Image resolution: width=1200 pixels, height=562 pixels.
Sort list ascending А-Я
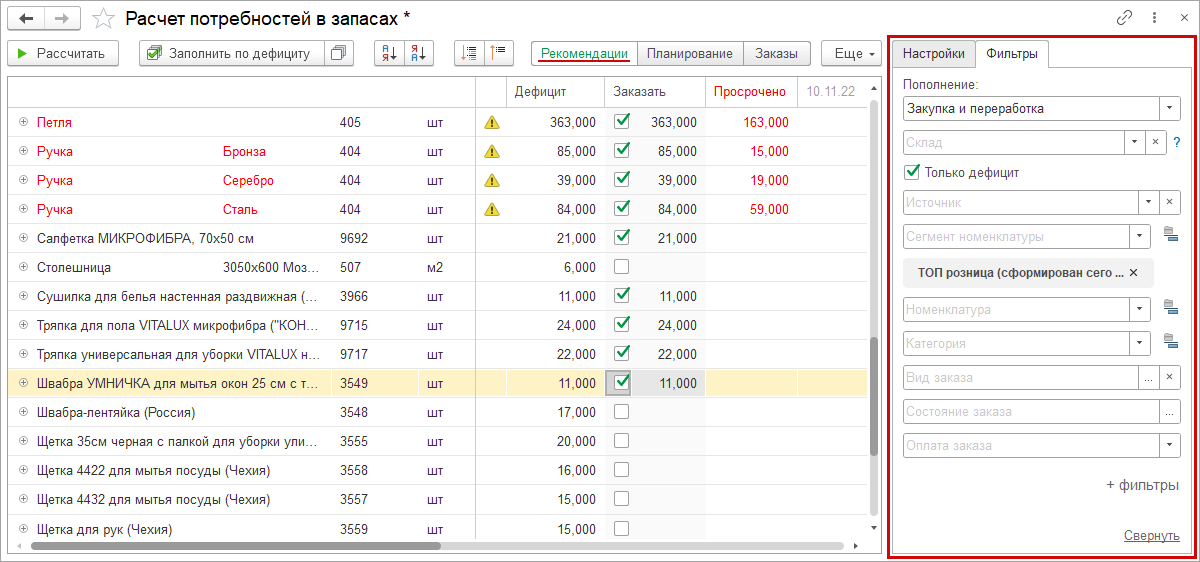[x=390, y=54]
